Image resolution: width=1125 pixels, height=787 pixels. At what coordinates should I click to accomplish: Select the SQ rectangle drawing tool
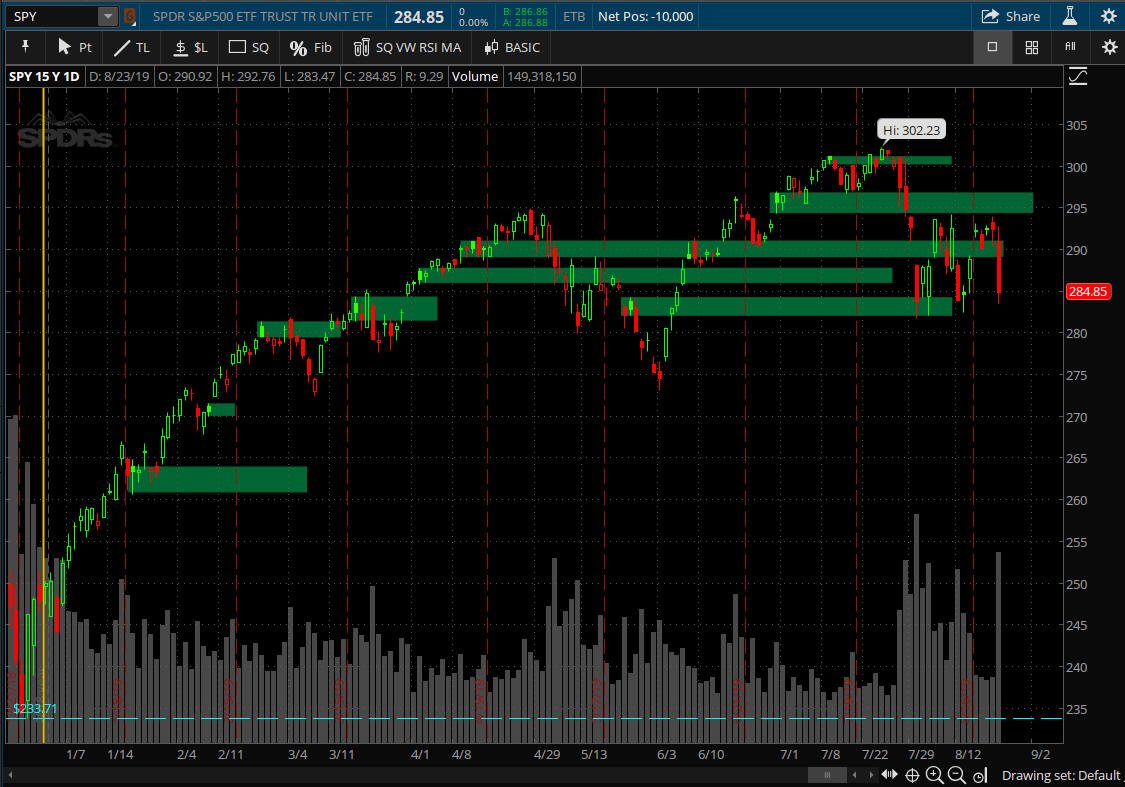[248, 47]
